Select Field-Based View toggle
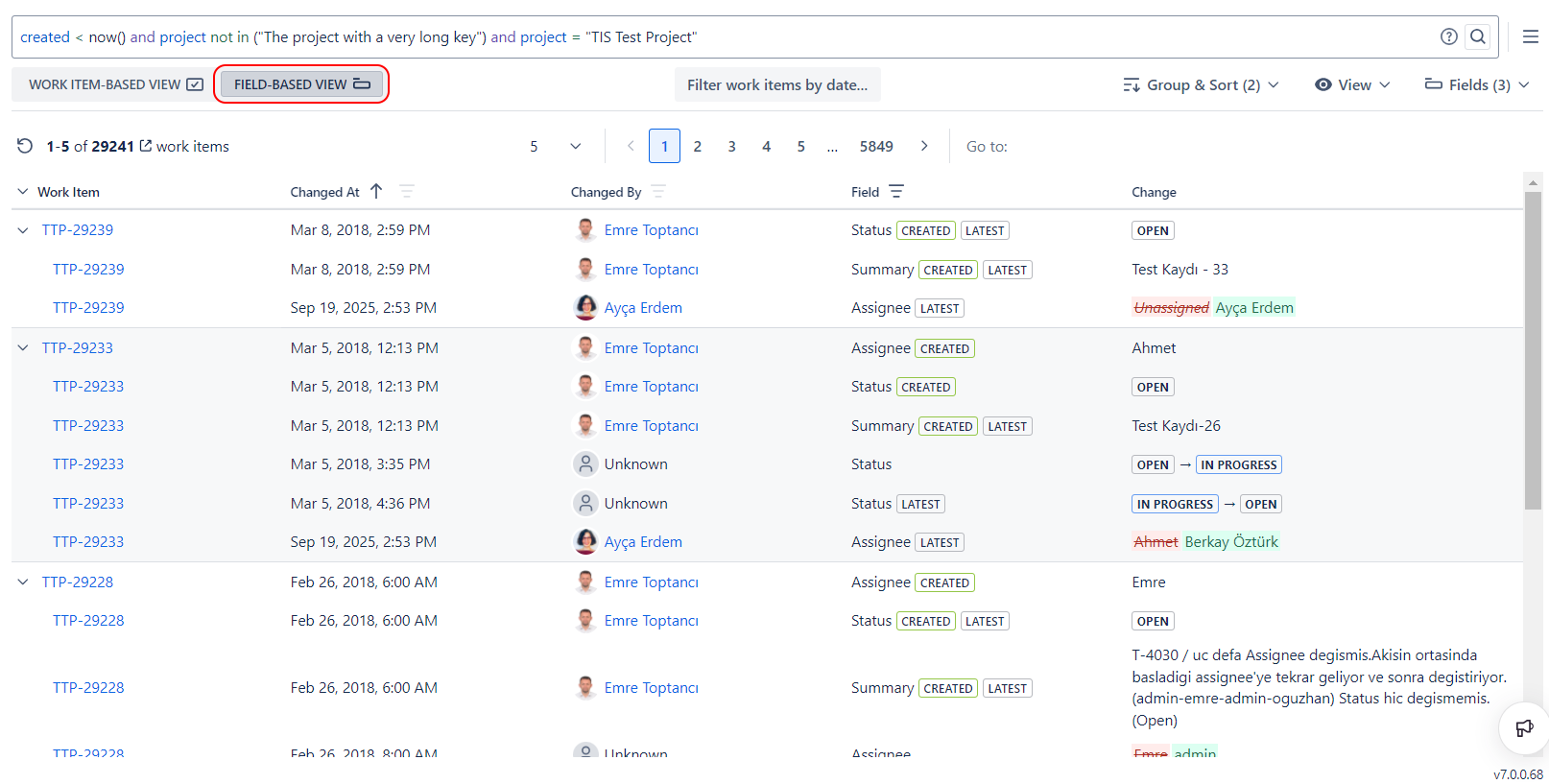Screen dimensions: 1549x784 pyautogui.click(x=301, y=84)
